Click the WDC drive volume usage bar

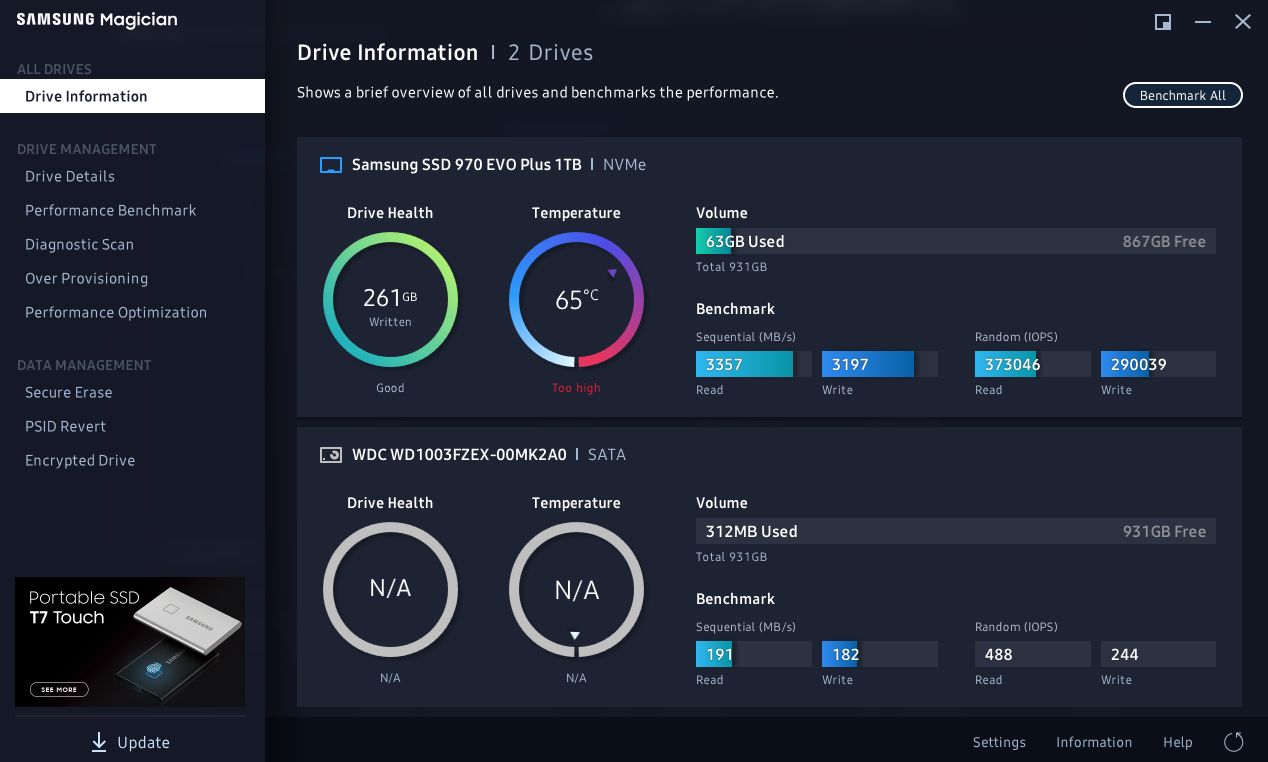coord(956,531)
